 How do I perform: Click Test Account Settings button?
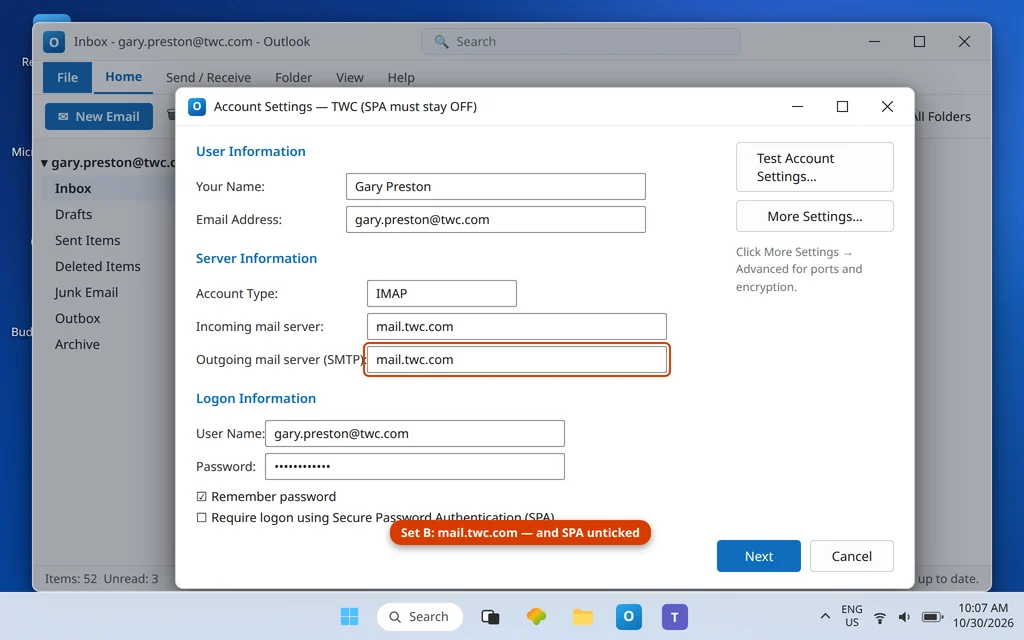(814, 167)
